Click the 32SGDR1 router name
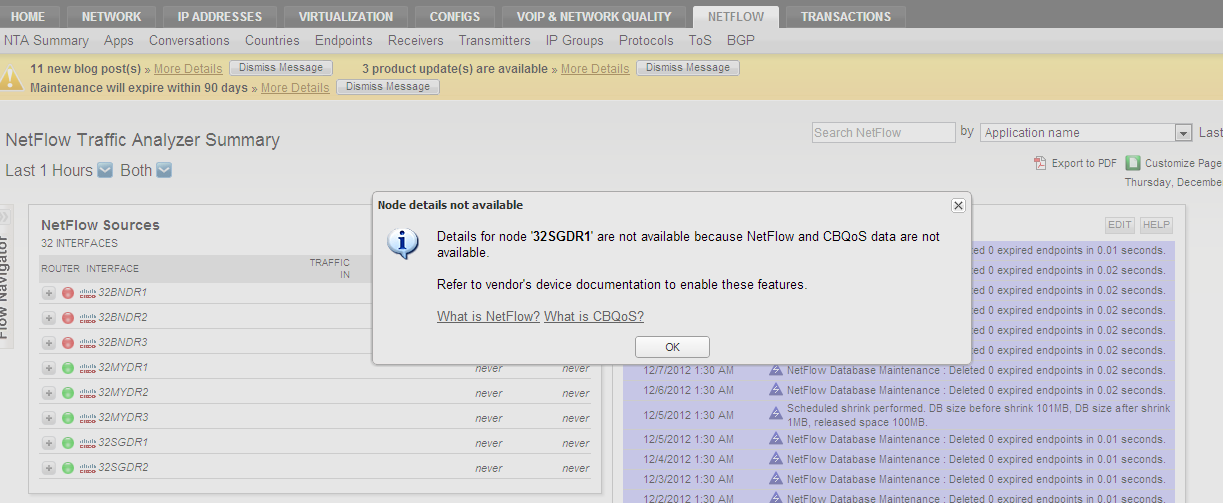The image size is (1223, 503). pyautogui.click(x=123, y=443)
